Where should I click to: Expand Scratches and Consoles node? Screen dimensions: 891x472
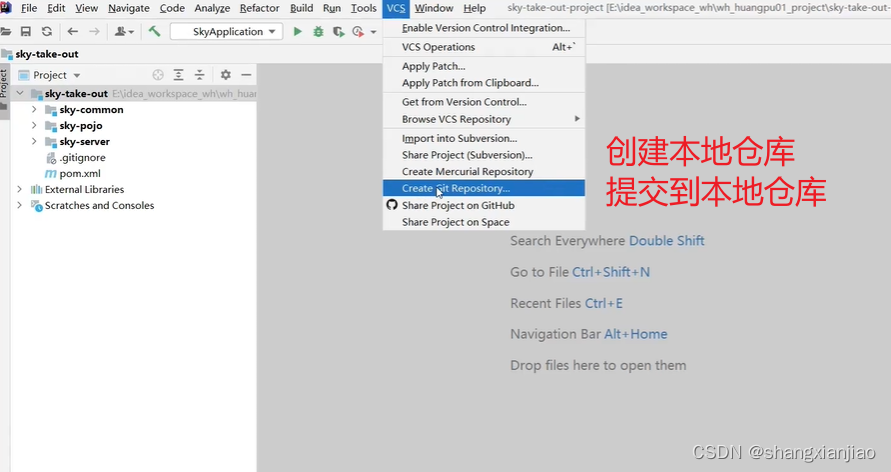point(19,204)
